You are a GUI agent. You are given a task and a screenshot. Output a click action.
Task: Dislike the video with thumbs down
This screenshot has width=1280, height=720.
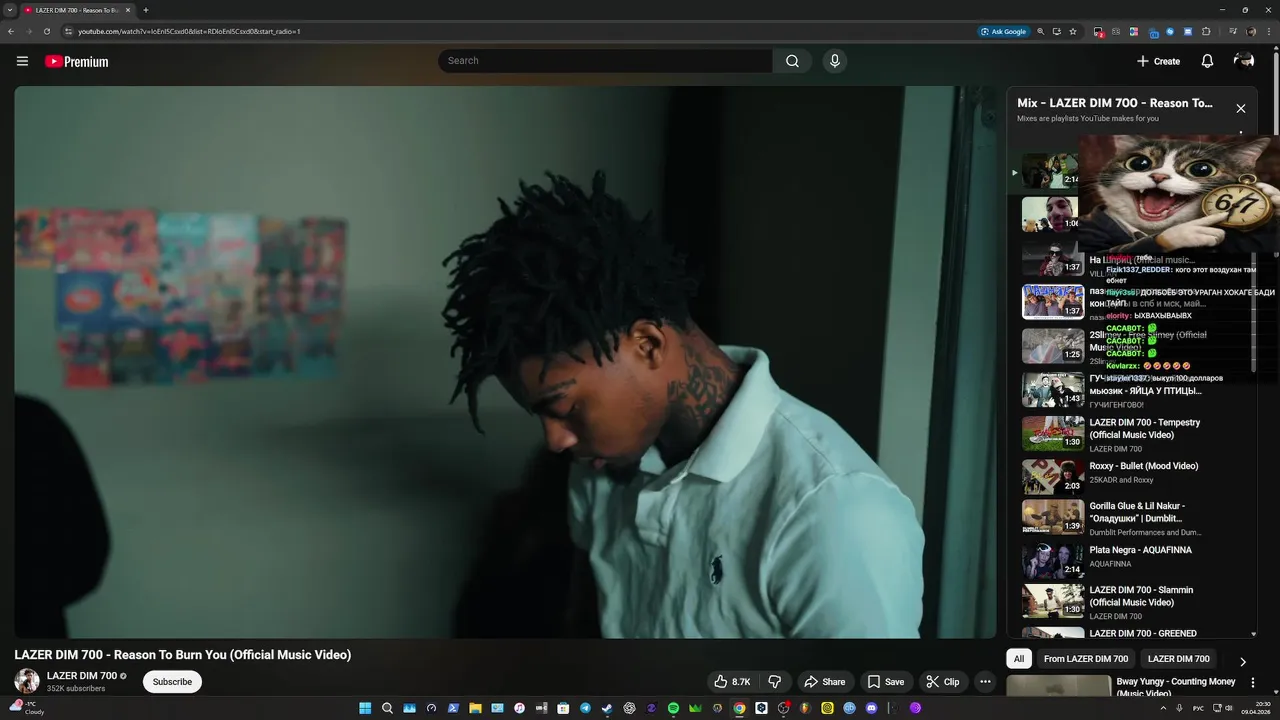point(774,682)
